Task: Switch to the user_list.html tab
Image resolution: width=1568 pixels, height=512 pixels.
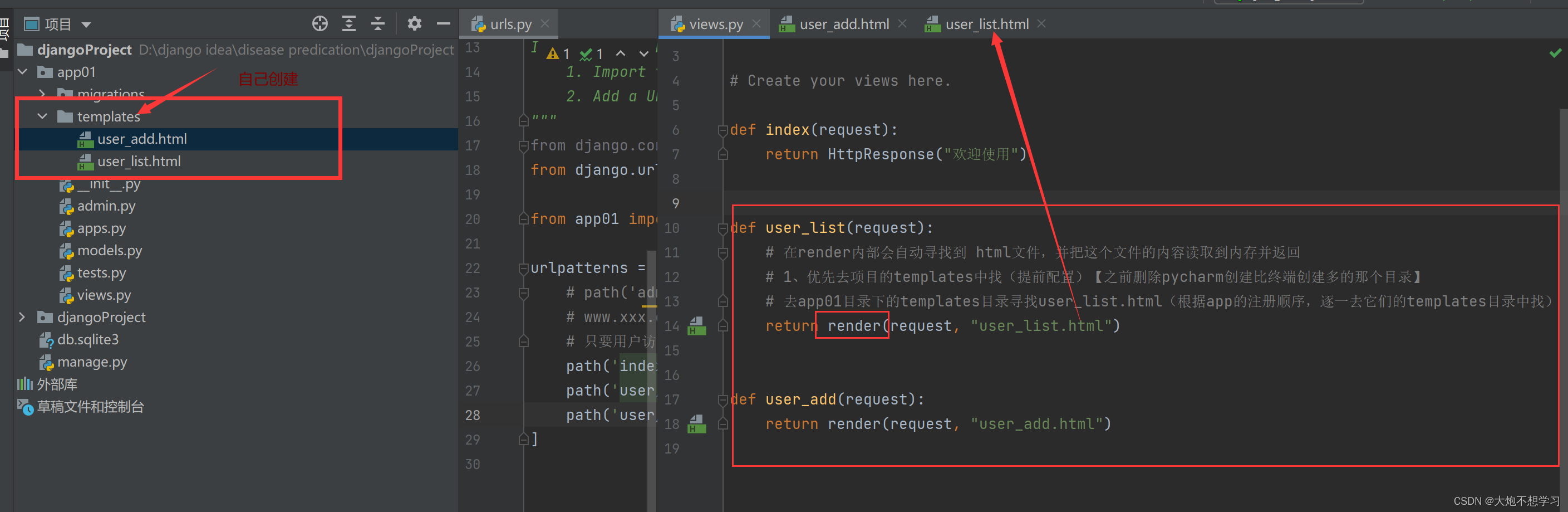Action: tap(987, 25)
